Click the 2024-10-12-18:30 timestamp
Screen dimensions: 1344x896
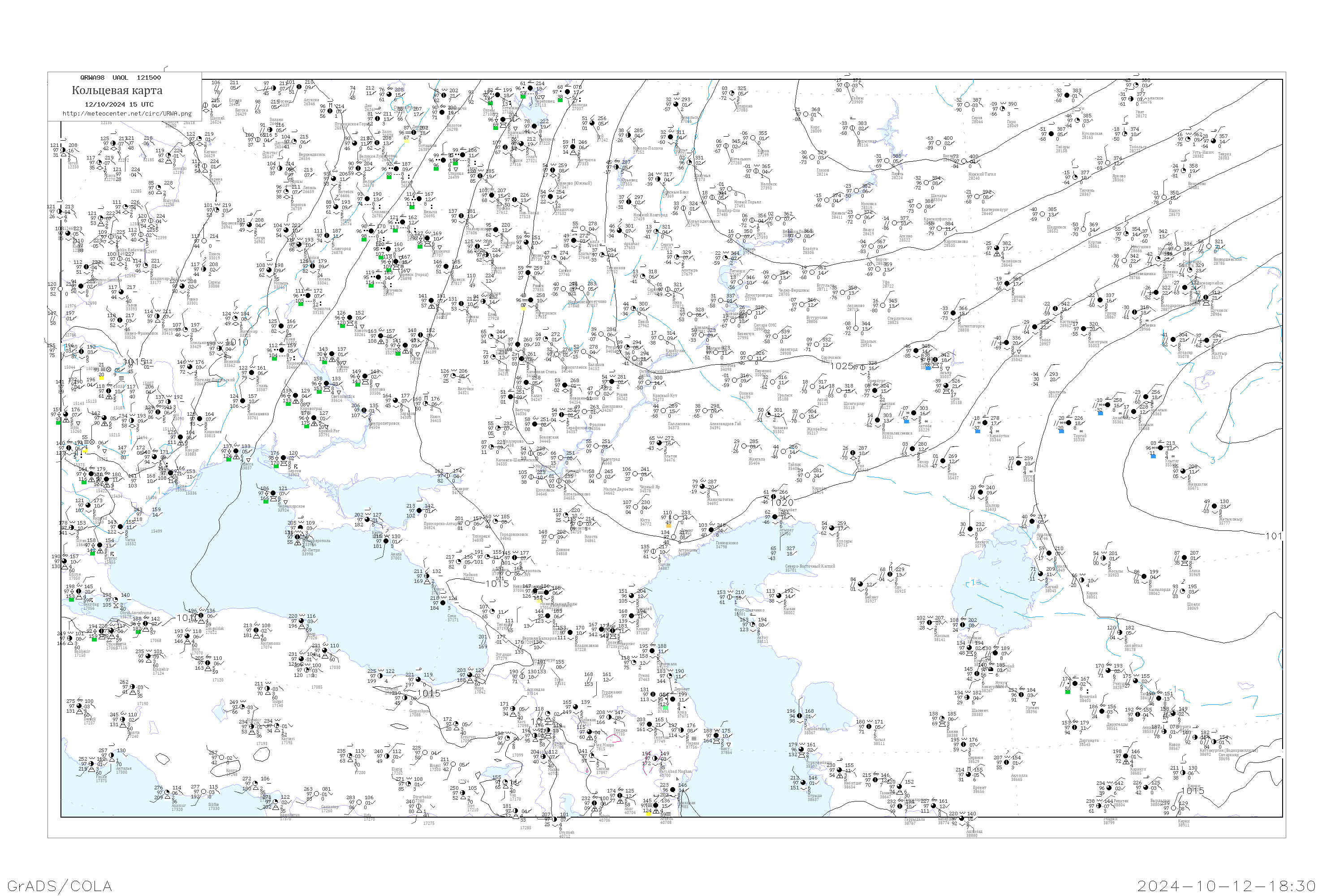coord(1226,886)
